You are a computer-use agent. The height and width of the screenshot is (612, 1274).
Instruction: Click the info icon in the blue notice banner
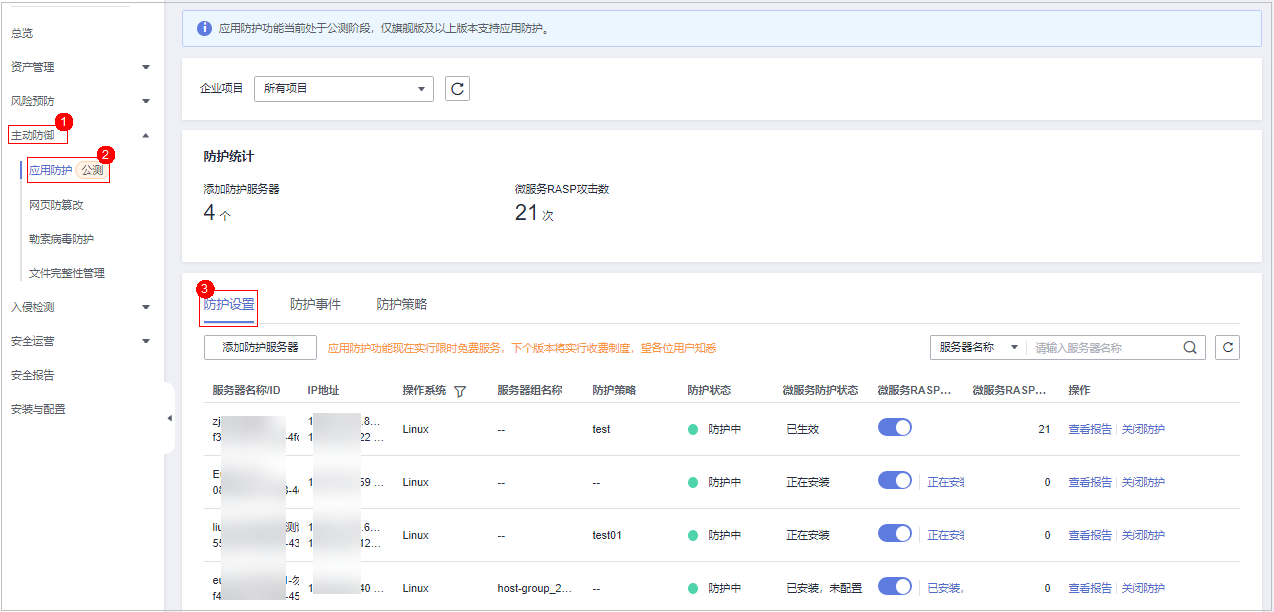pyautogui.click(x=203, y=28)
